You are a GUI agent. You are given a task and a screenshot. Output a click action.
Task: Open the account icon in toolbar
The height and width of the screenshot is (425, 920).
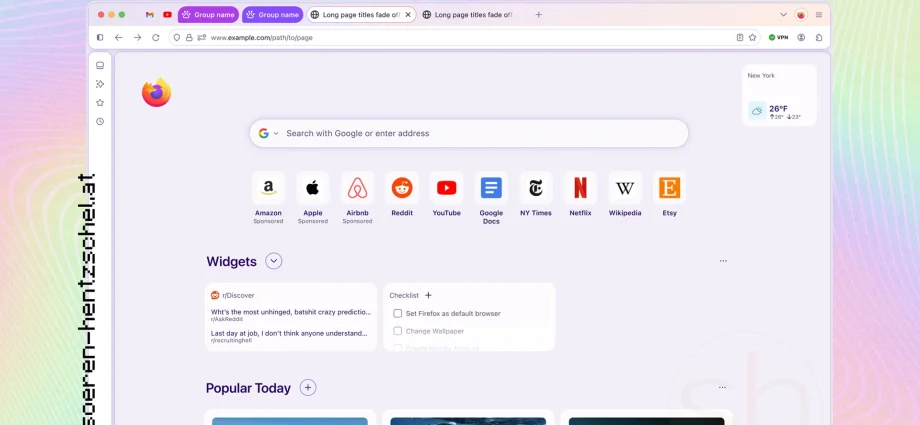point(801,38)
